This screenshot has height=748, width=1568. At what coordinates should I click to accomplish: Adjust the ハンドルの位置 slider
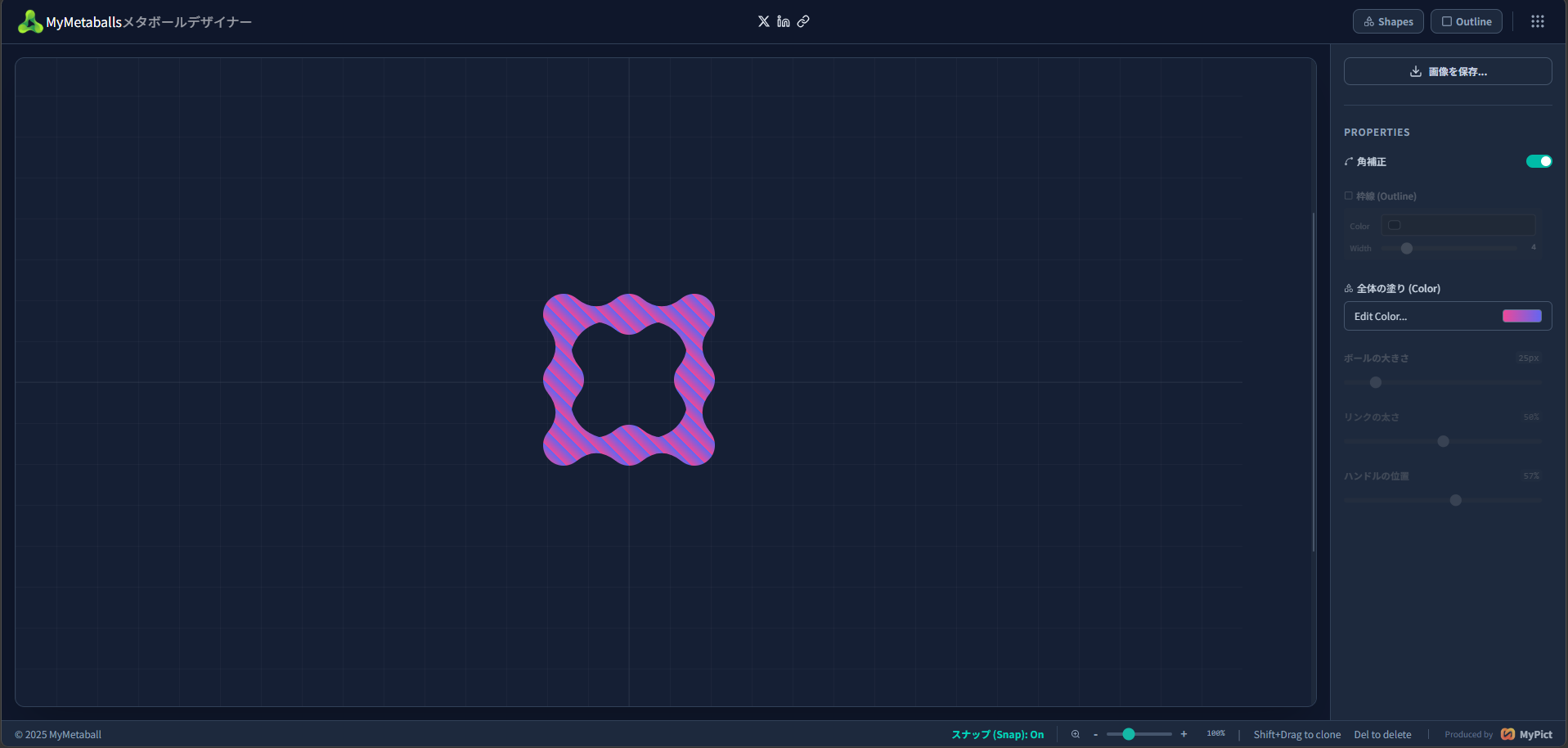[1443, 500]
